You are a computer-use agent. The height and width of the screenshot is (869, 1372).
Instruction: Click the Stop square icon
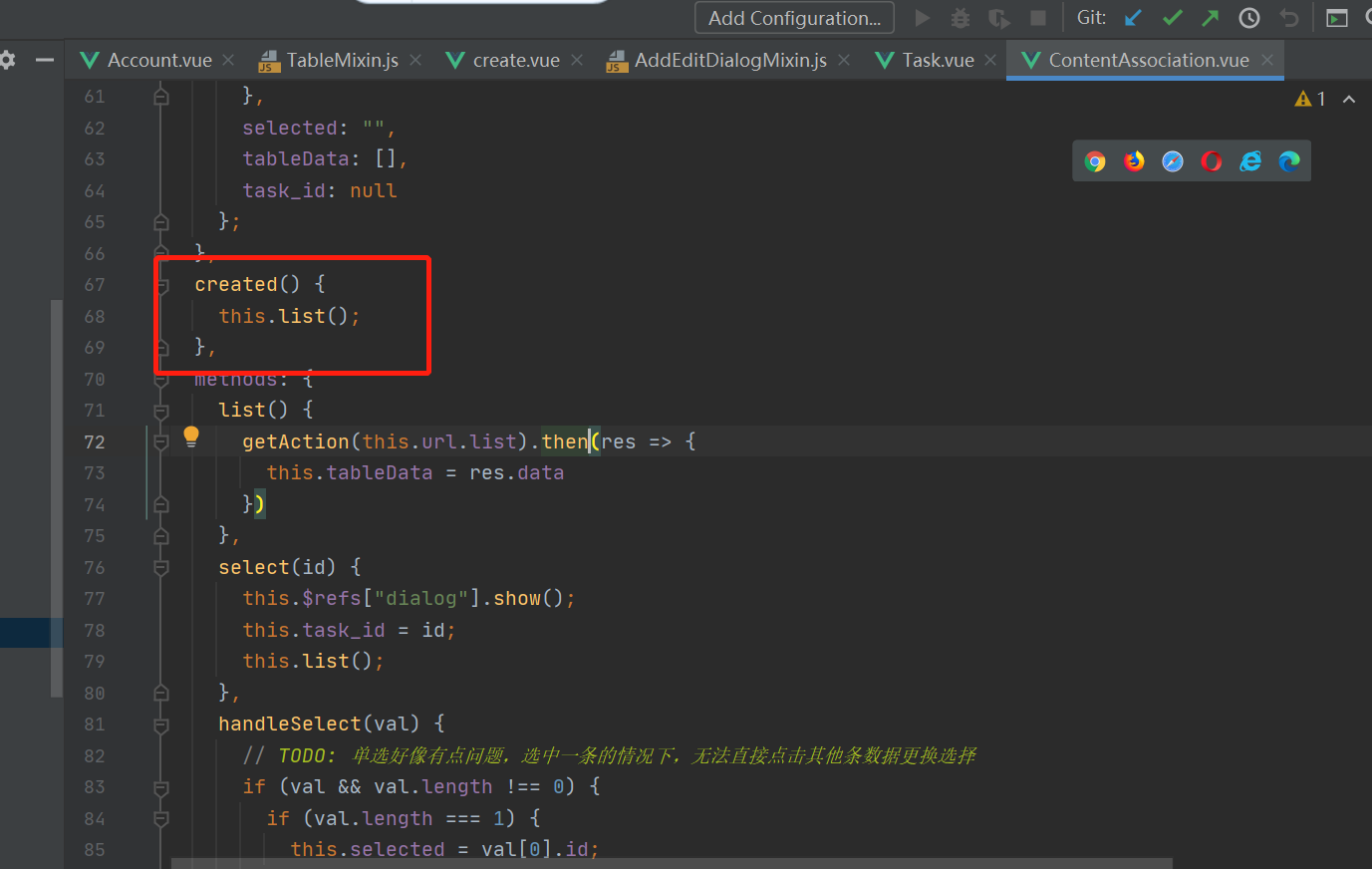(1038, 18)
